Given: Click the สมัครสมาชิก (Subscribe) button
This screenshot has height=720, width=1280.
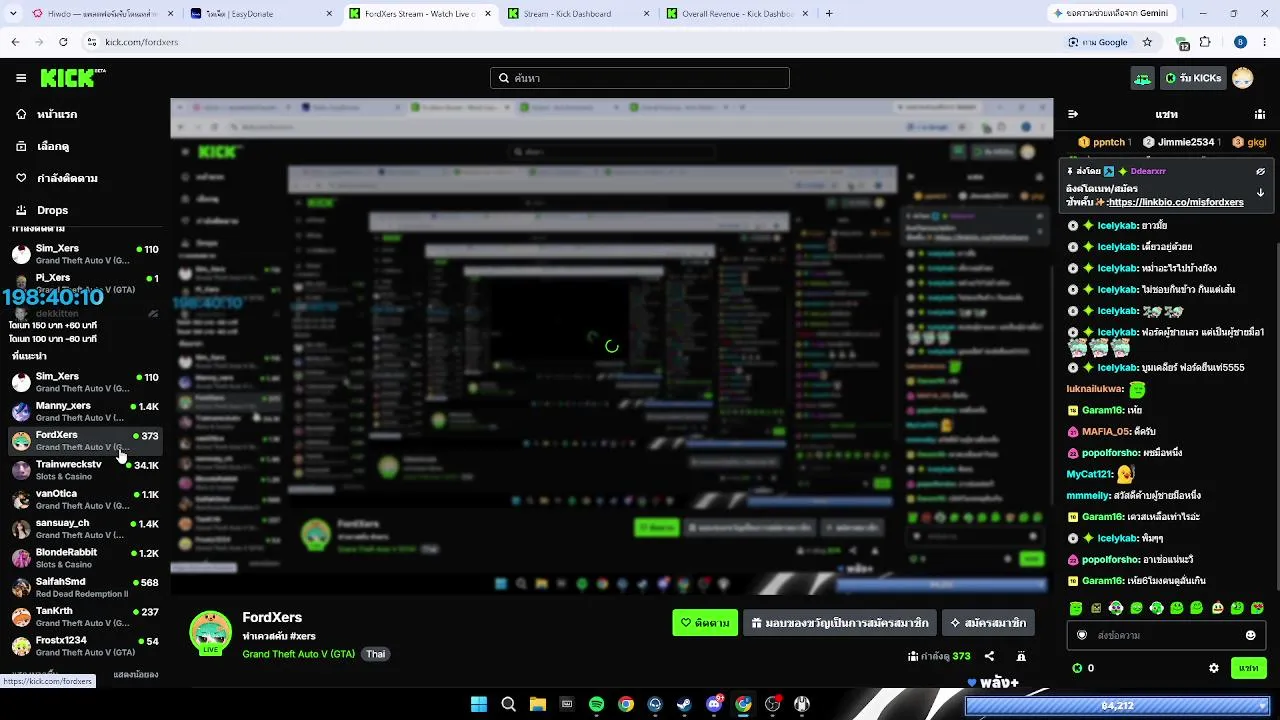Looking at the screenshot, I should pos(988,623).
